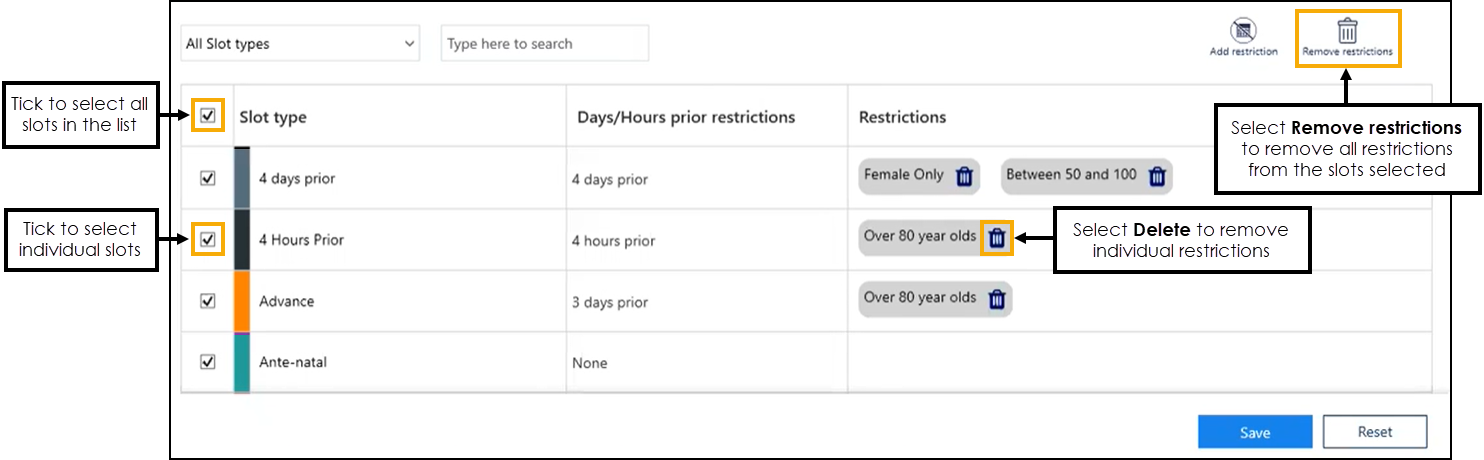Click the teal Ante-natal slot color bar
1484x460 pixels.
[241, 362]
